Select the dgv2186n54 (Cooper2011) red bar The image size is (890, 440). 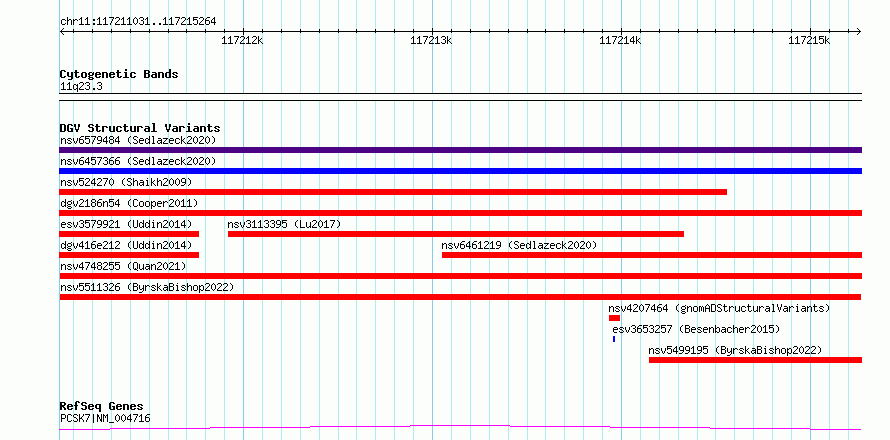click(x=460, y=213)
